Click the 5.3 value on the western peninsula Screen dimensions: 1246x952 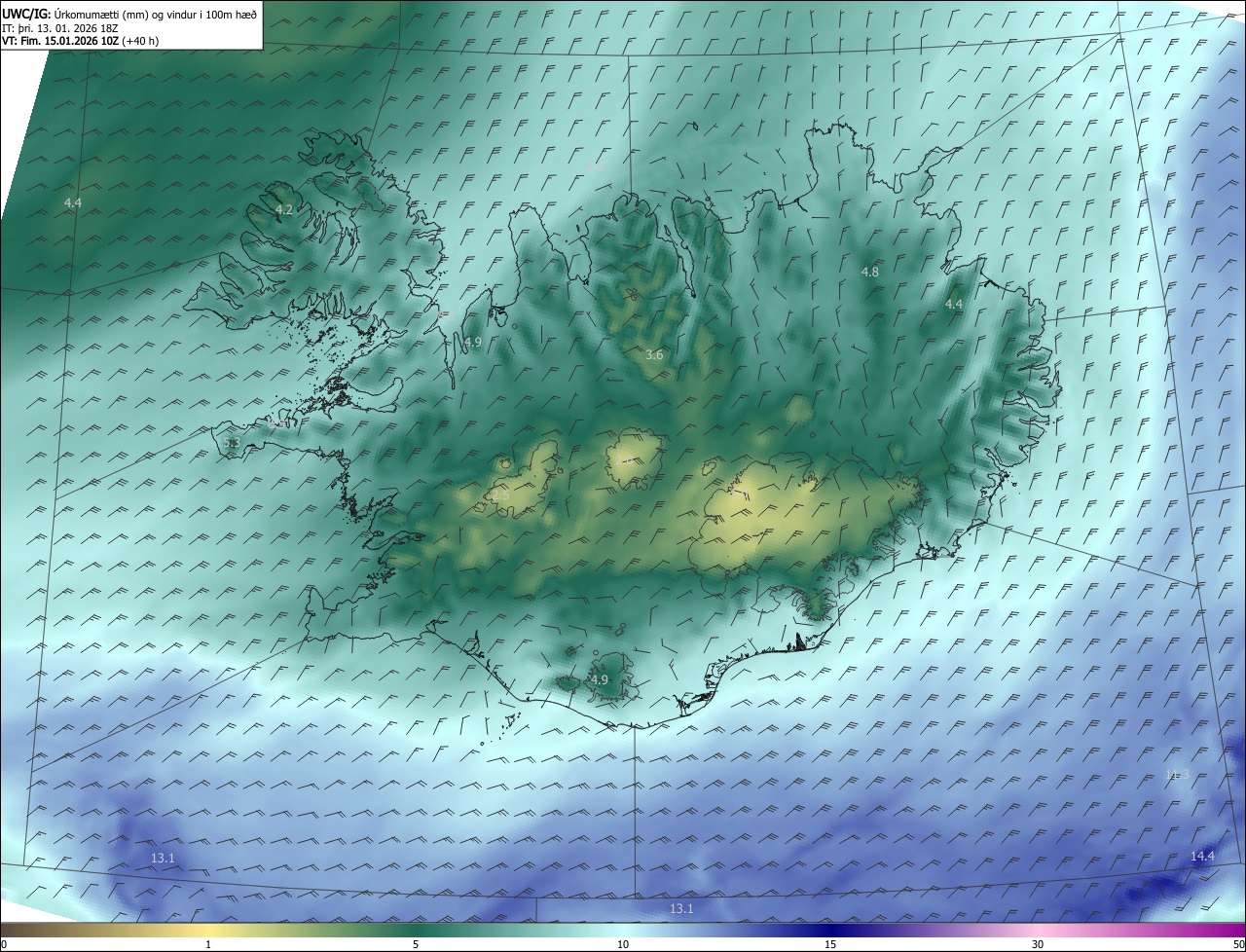click(x=232, y=443)
